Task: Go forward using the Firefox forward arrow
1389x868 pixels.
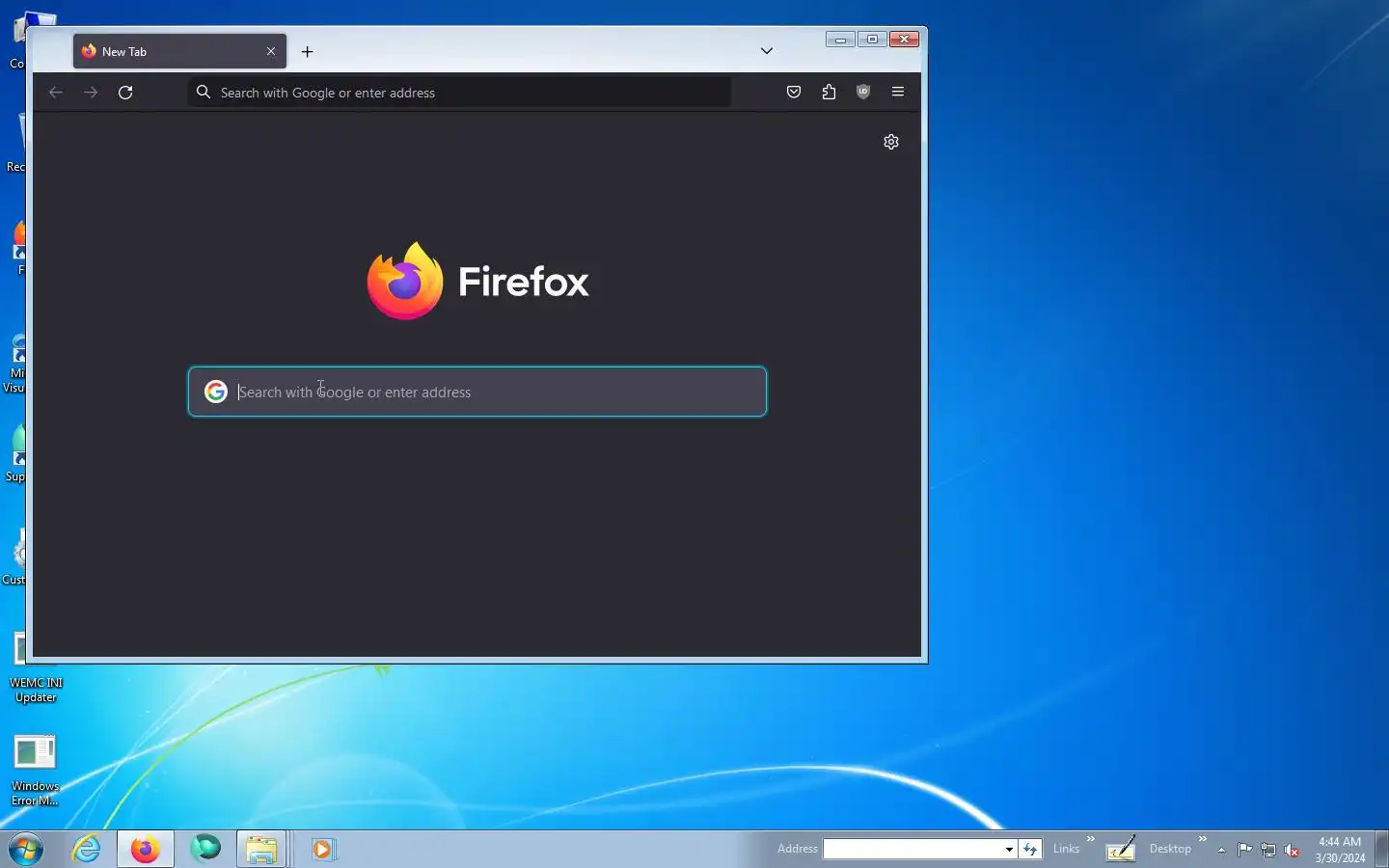Action: pos(91,93)
